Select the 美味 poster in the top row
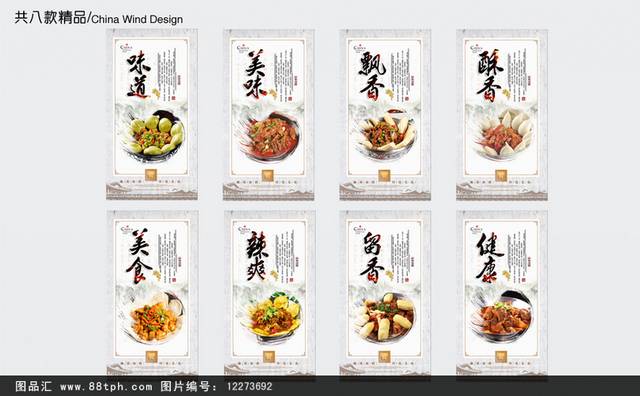Image resolution: width=640 pixels, height=396 pixels. [269, 114]
